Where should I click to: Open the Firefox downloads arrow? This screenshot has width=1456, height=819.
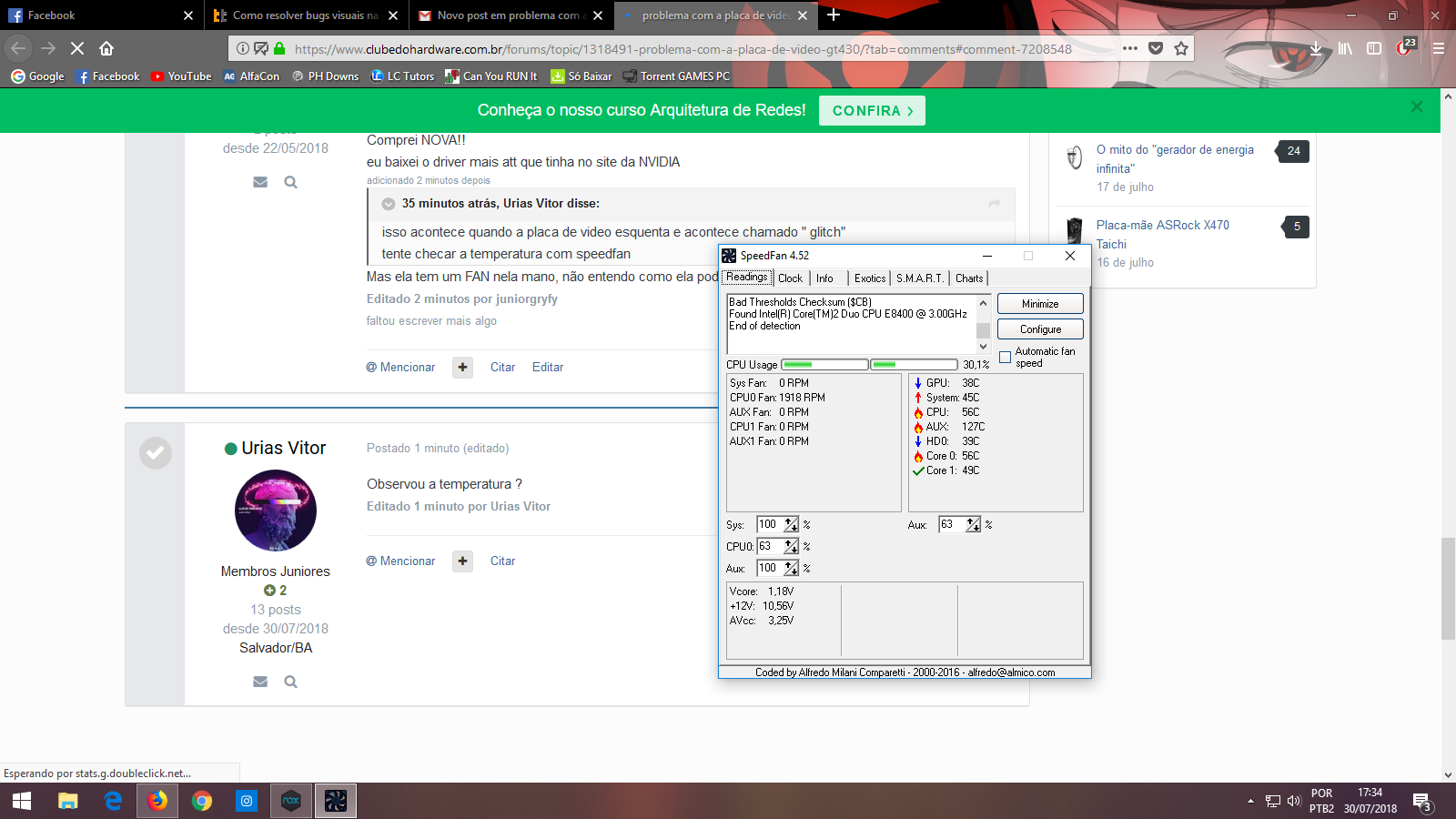tap(1316, 48)
